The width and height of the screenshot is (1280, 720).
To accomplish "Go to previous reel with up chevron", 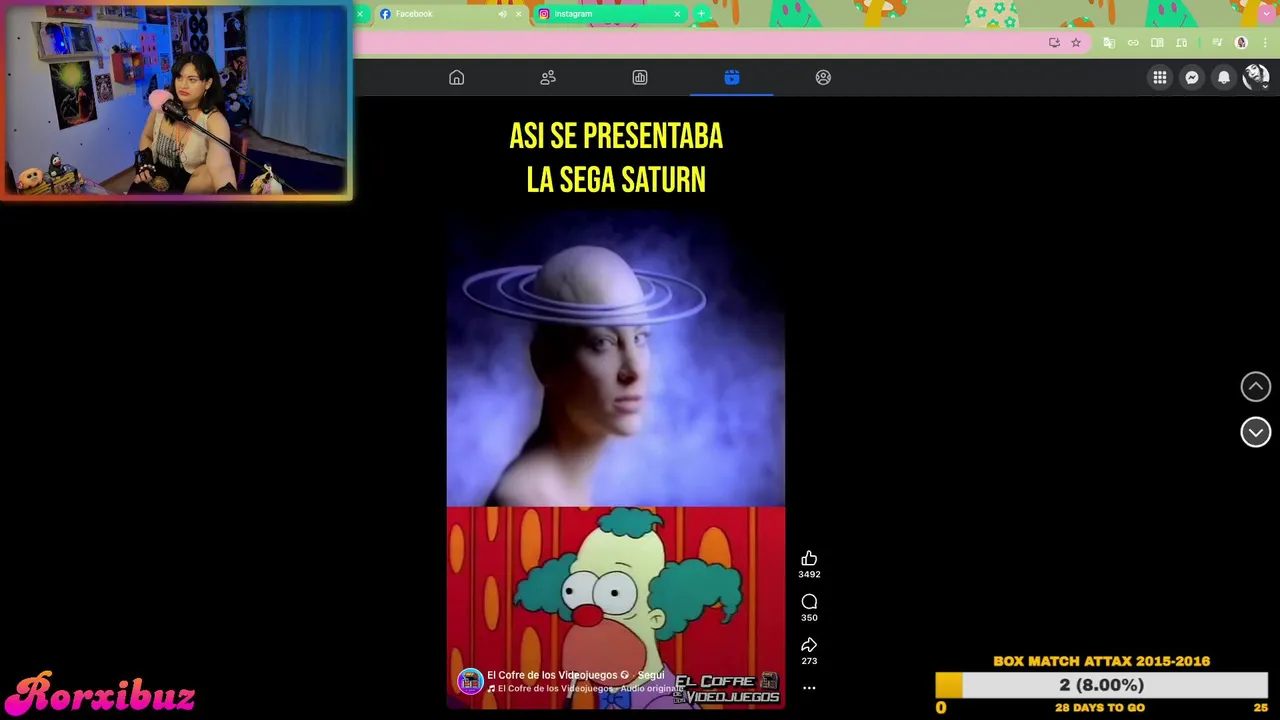I will (1256, 386).
